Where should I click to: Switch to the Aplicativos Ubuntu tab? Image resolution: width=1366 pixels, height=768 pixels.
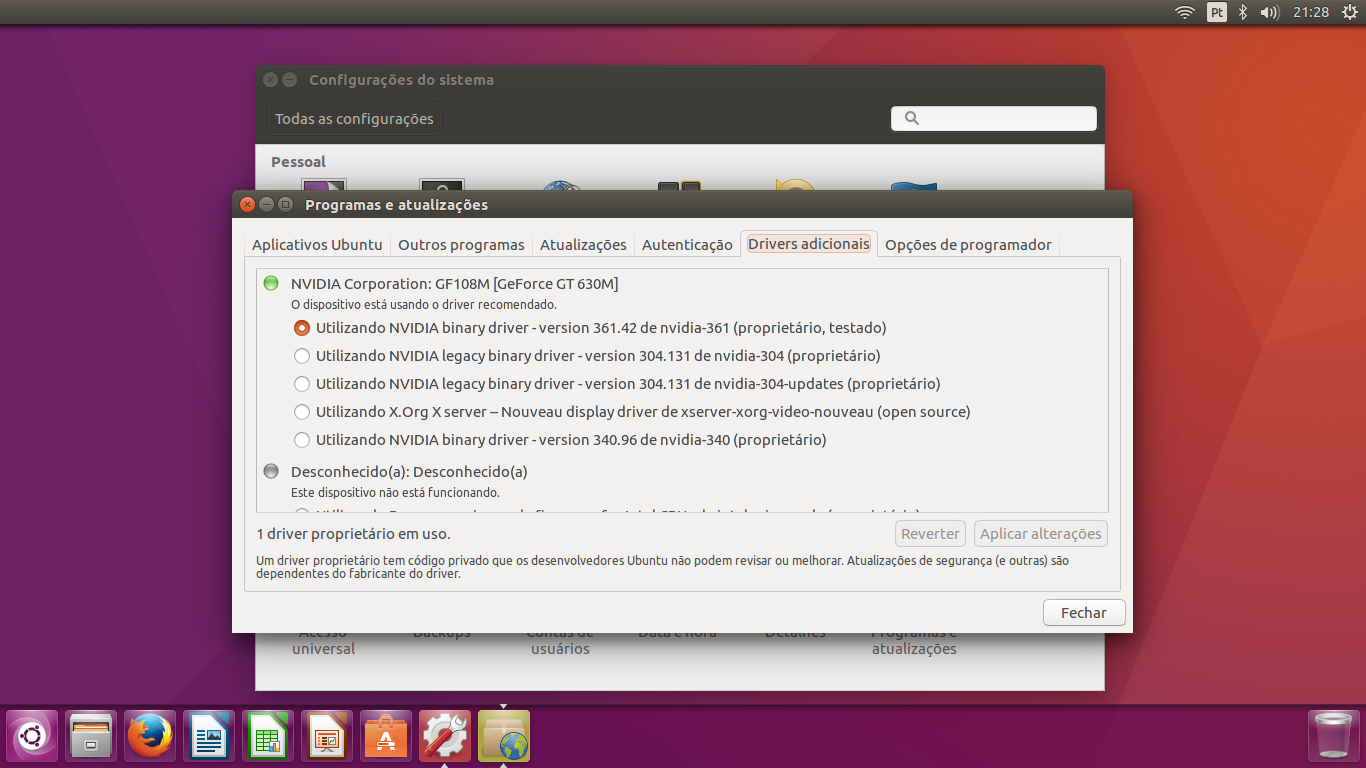[x=317, y=245]
